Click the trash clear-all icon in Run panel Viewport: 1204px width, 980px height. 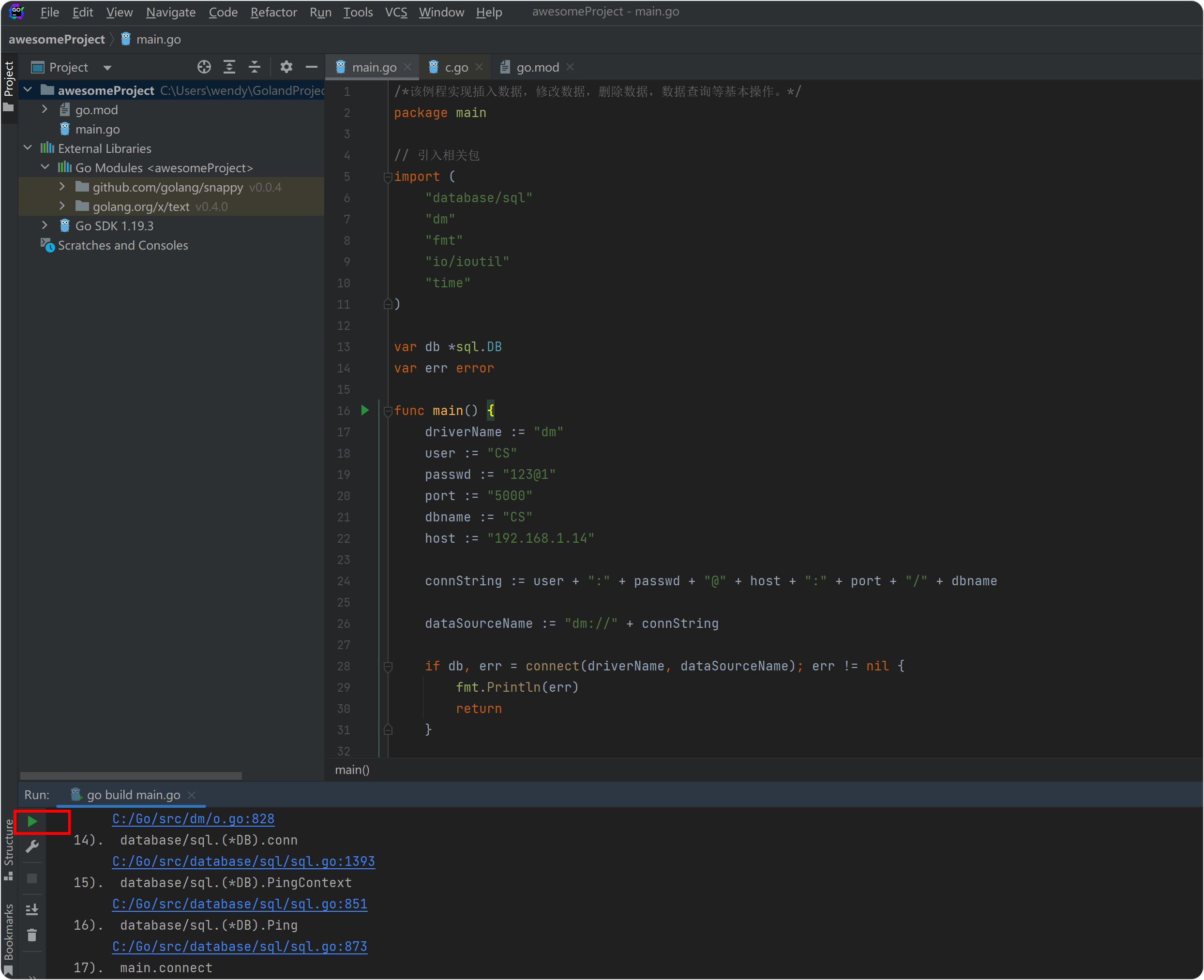click(32, 935)
